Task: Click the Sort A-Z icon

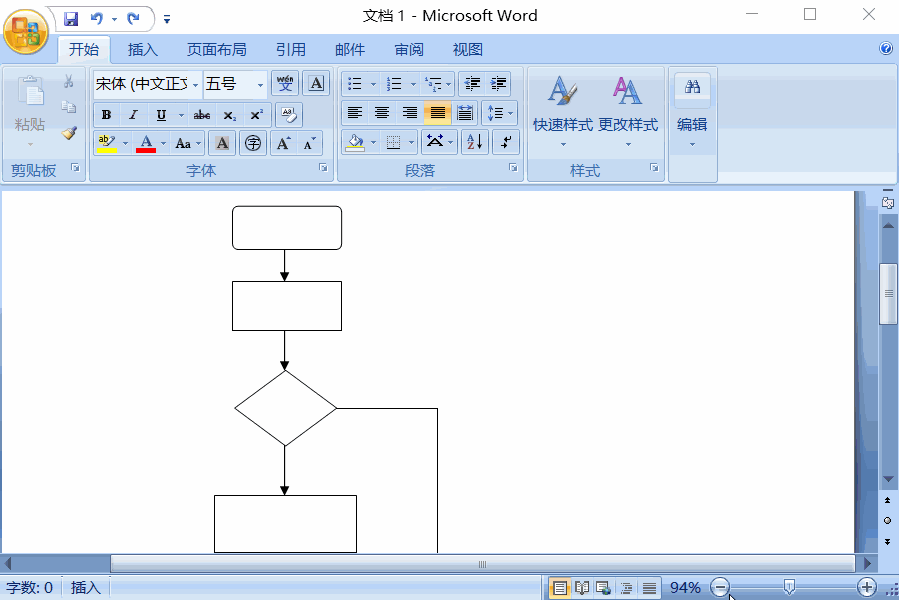Action: click(475, 142)
